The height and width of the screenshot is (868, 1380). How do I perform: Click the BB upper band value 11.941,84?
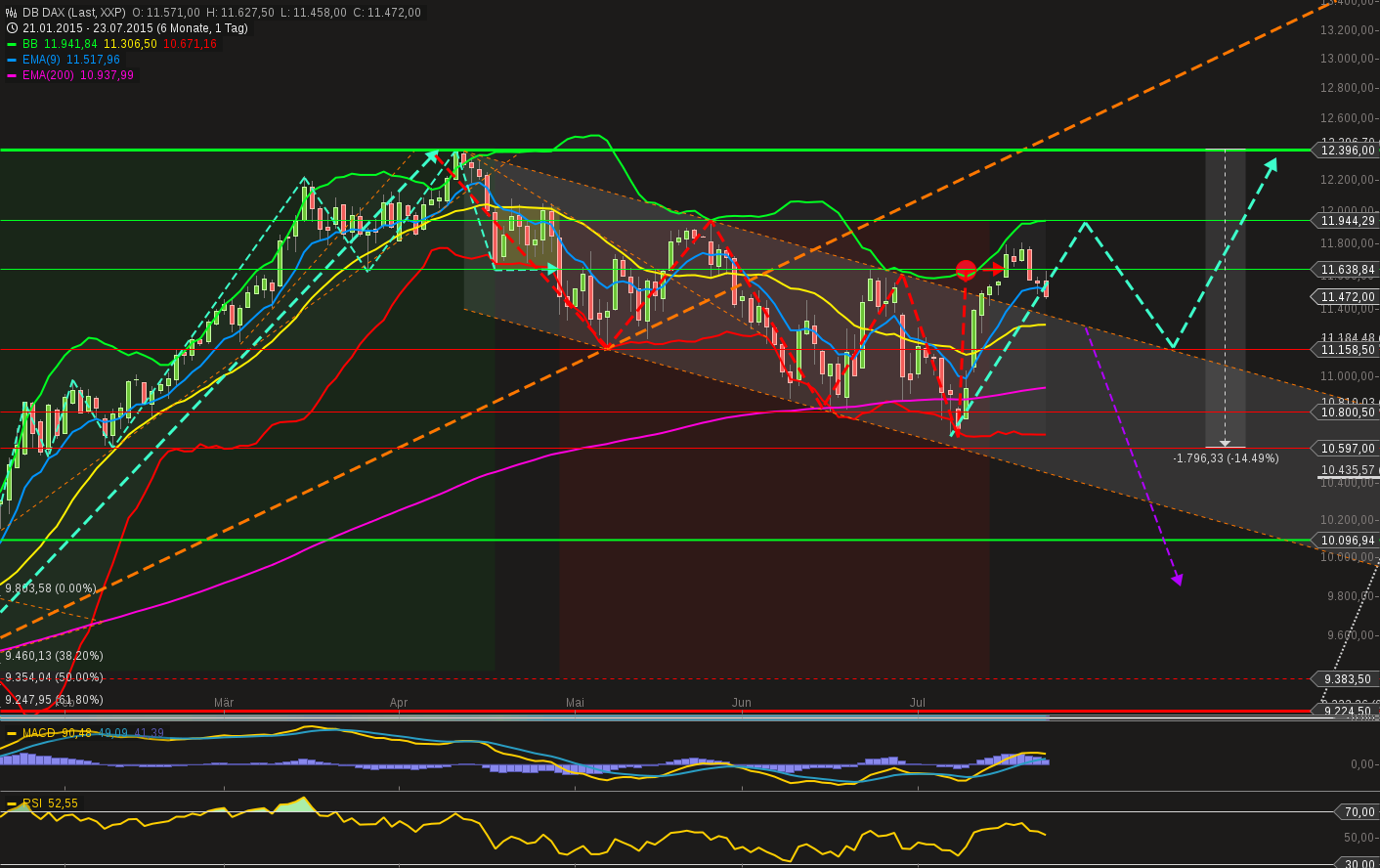click(x=71, y=44)
